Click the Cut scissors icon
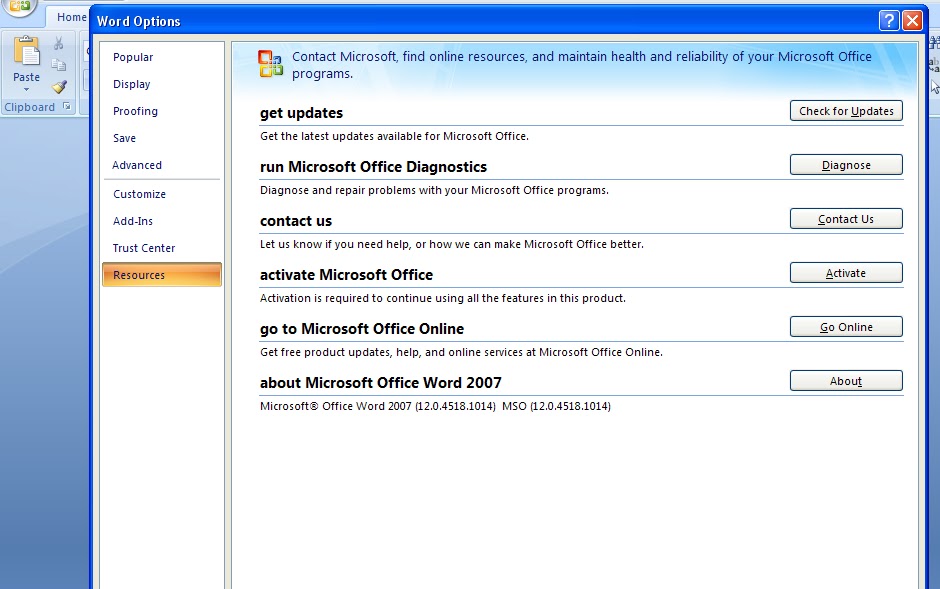 point(58,43)
